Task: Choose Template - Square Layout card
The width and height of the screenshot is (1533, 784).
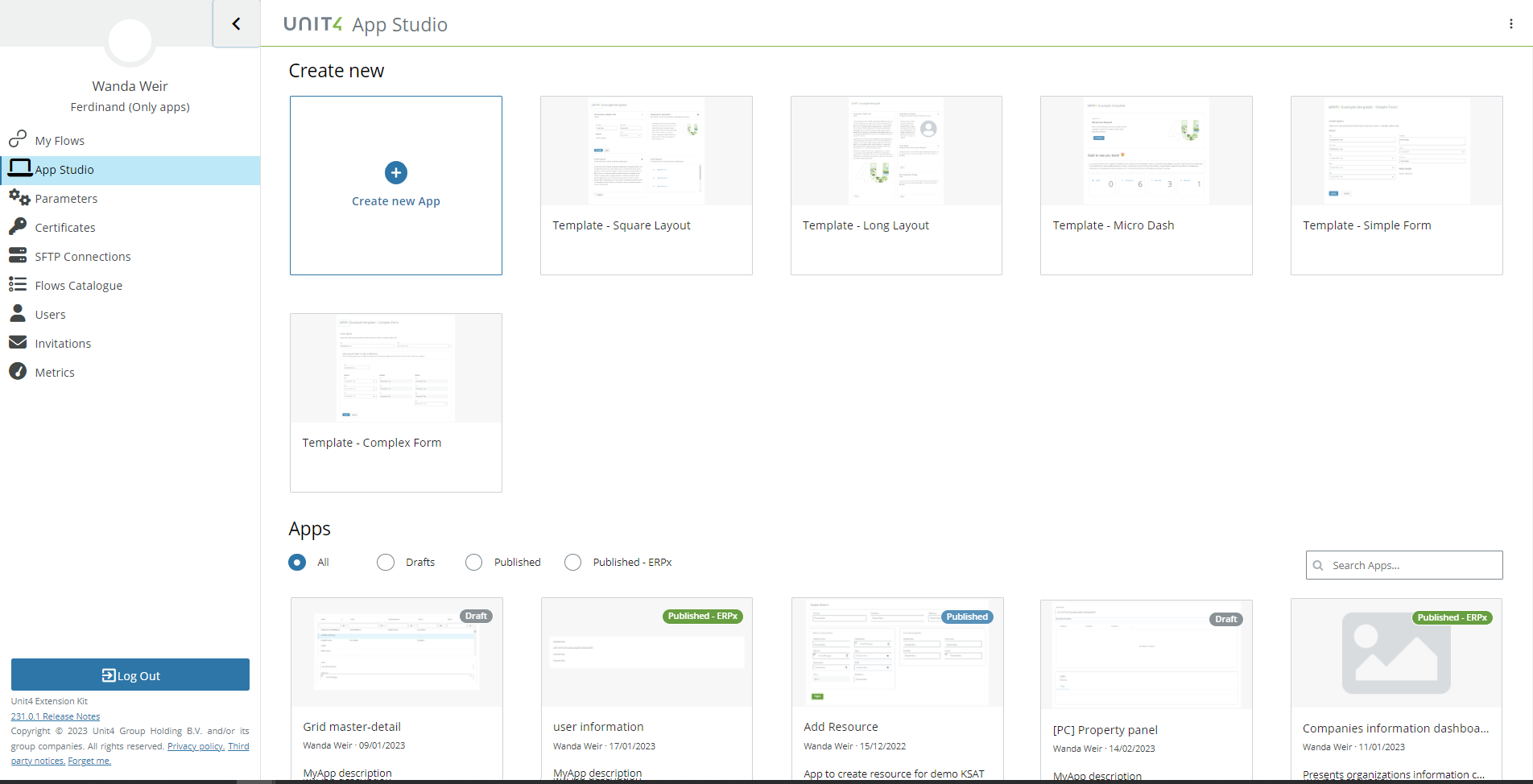Action: 646,185
